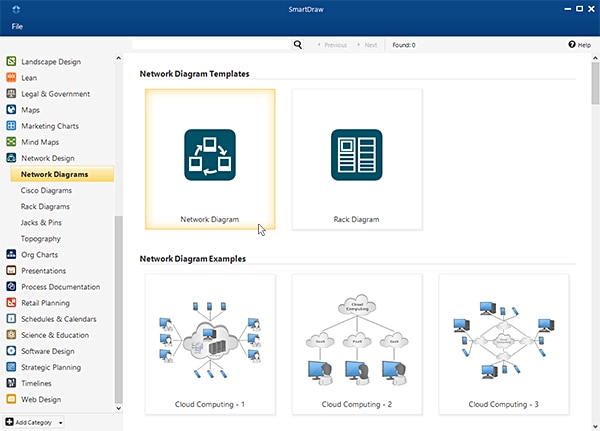Viewport: 600px width, 431px height.
Task: Select the Timelines label
Action: (x=36, y=383)
